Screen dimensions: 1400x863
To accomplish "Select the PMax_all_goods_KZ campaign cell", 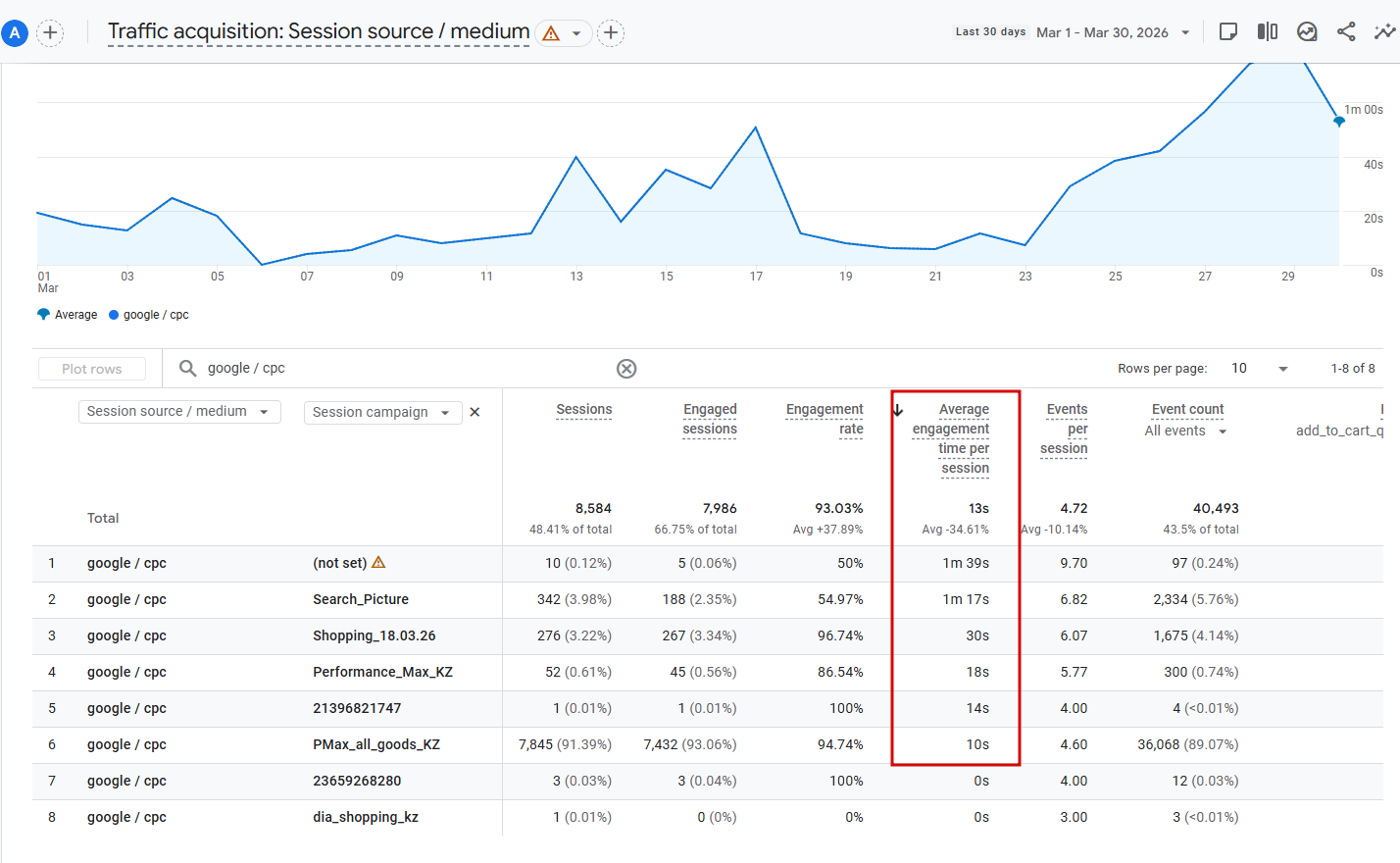I will pos(376,745).
